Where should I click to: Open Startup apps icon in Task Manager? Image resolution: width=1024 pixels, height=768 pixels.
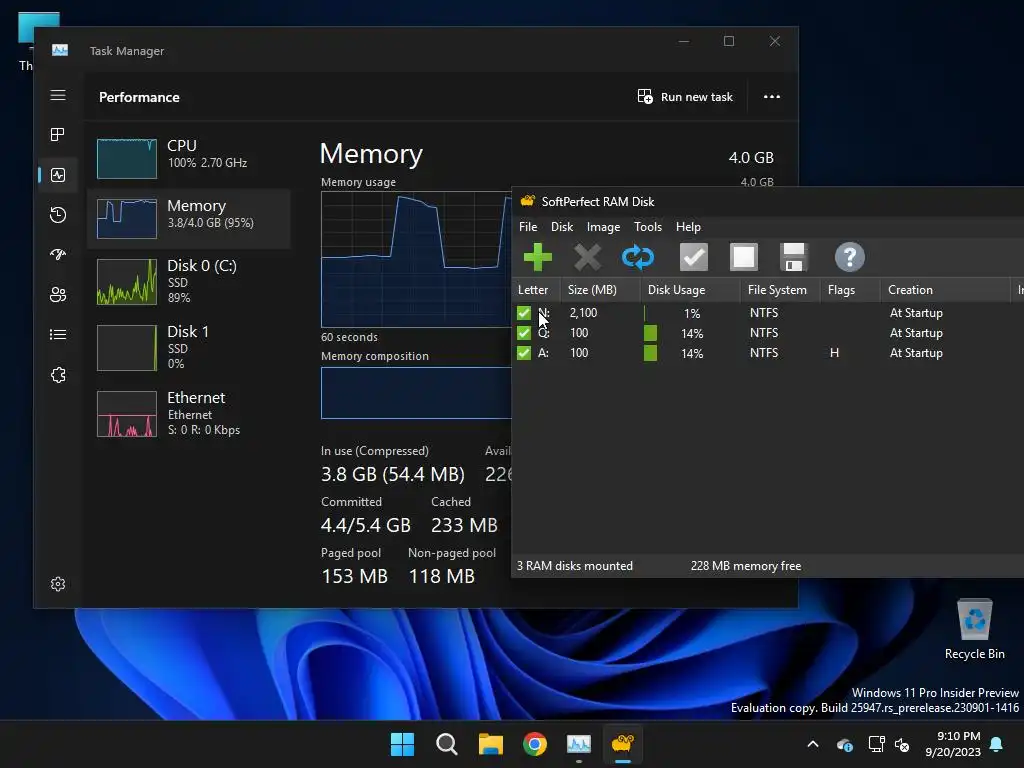pos(58,255)
